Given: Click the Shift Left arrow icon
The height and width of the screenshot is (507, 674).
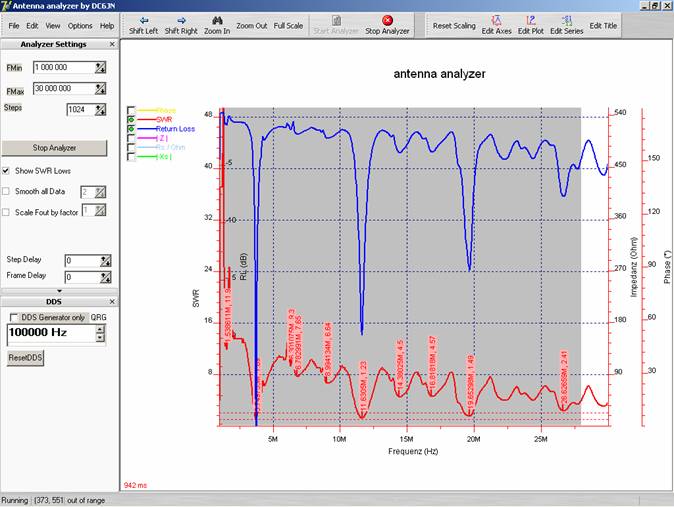Looking at the screenshot, I should point(143,19).
